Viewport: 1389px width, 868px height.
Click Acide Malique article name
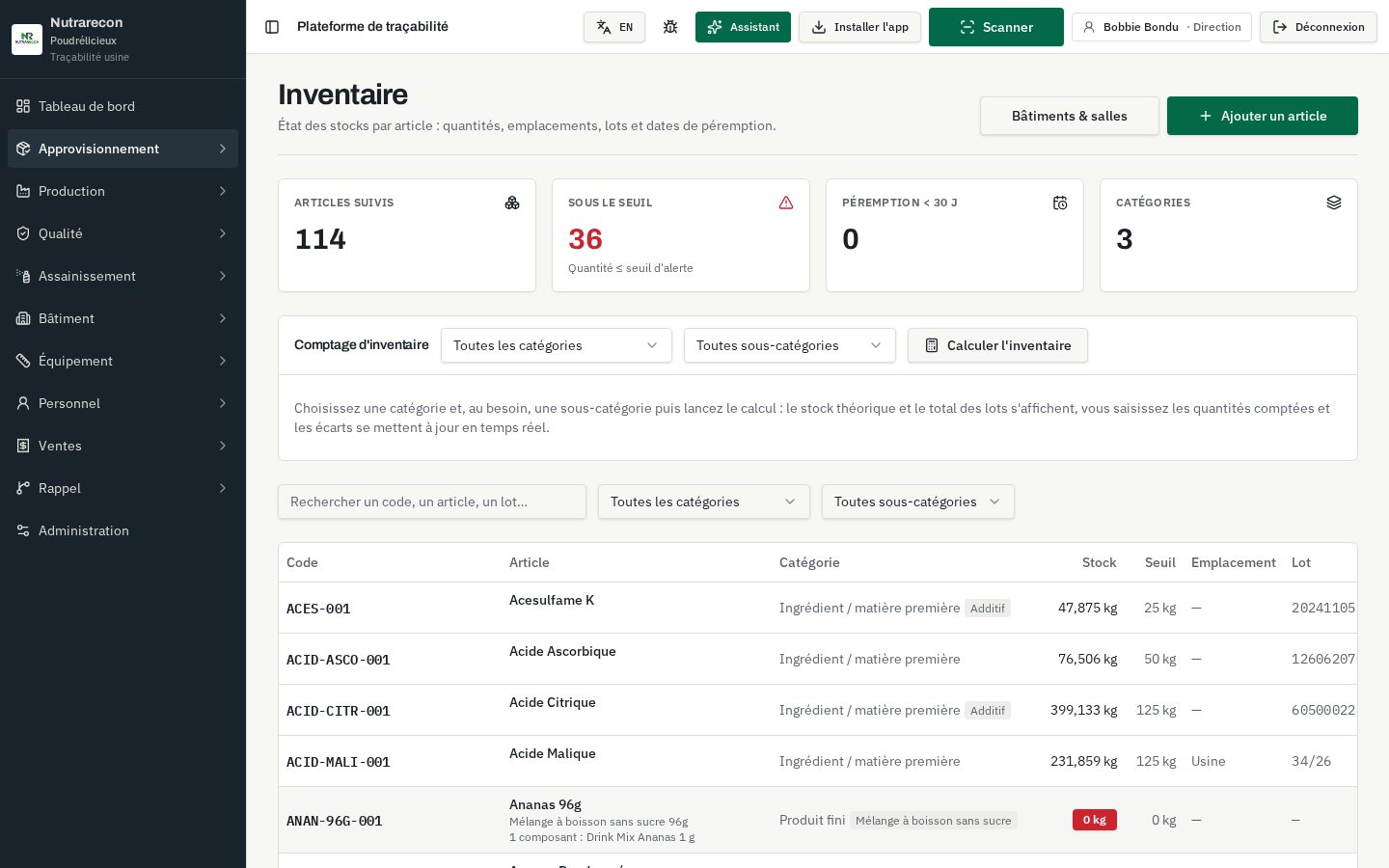point(553,753)
